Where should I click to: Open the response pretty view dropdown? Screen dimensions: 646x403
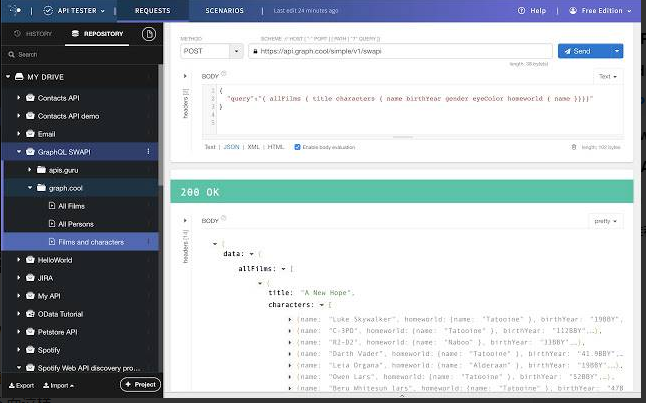606,221
